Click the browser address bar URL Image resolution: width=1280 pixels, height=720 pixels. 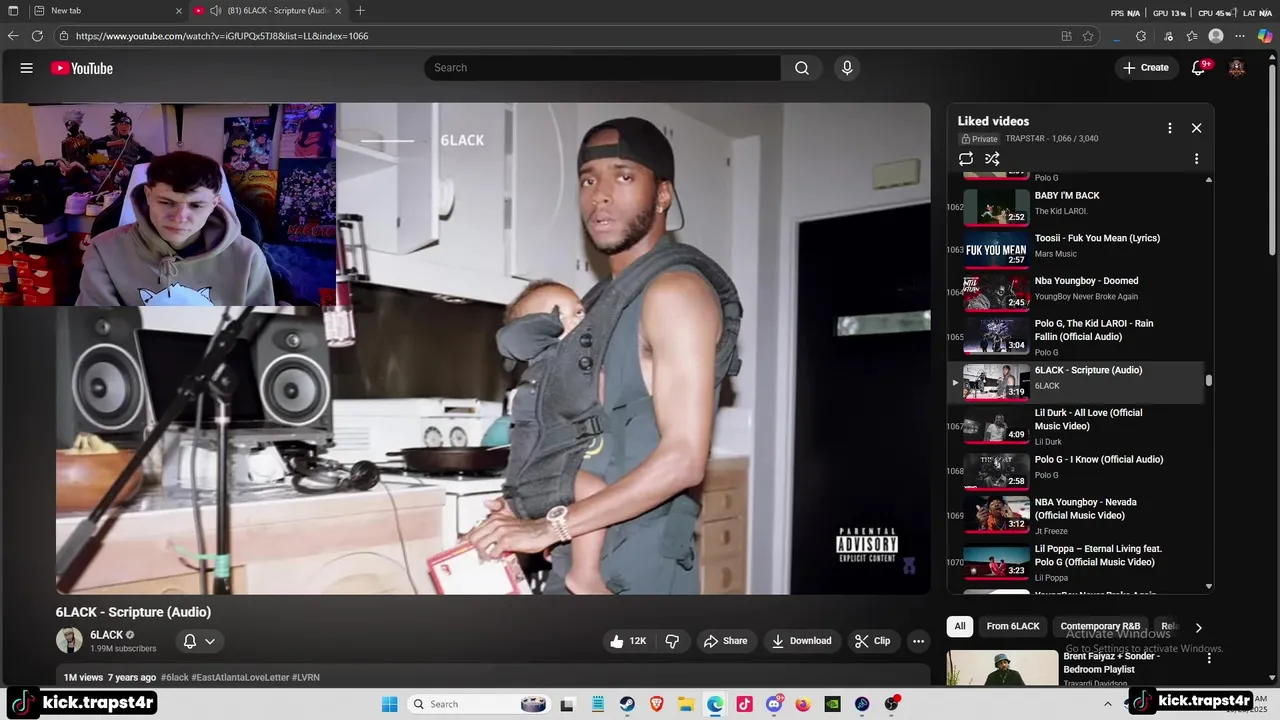coord(222,36)
